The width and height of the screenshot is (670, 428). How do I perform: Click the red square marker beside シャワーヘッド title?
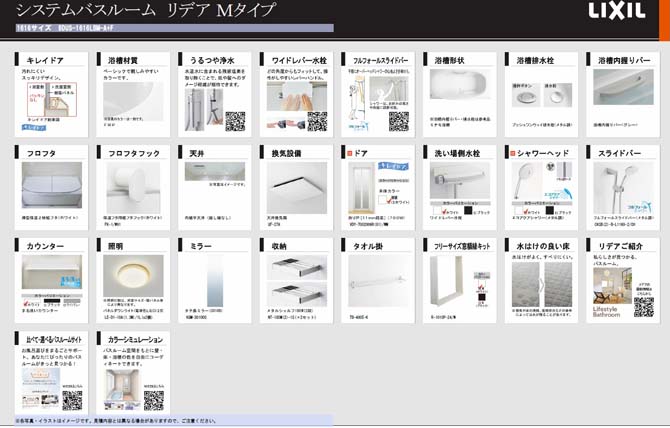(513, 153)
